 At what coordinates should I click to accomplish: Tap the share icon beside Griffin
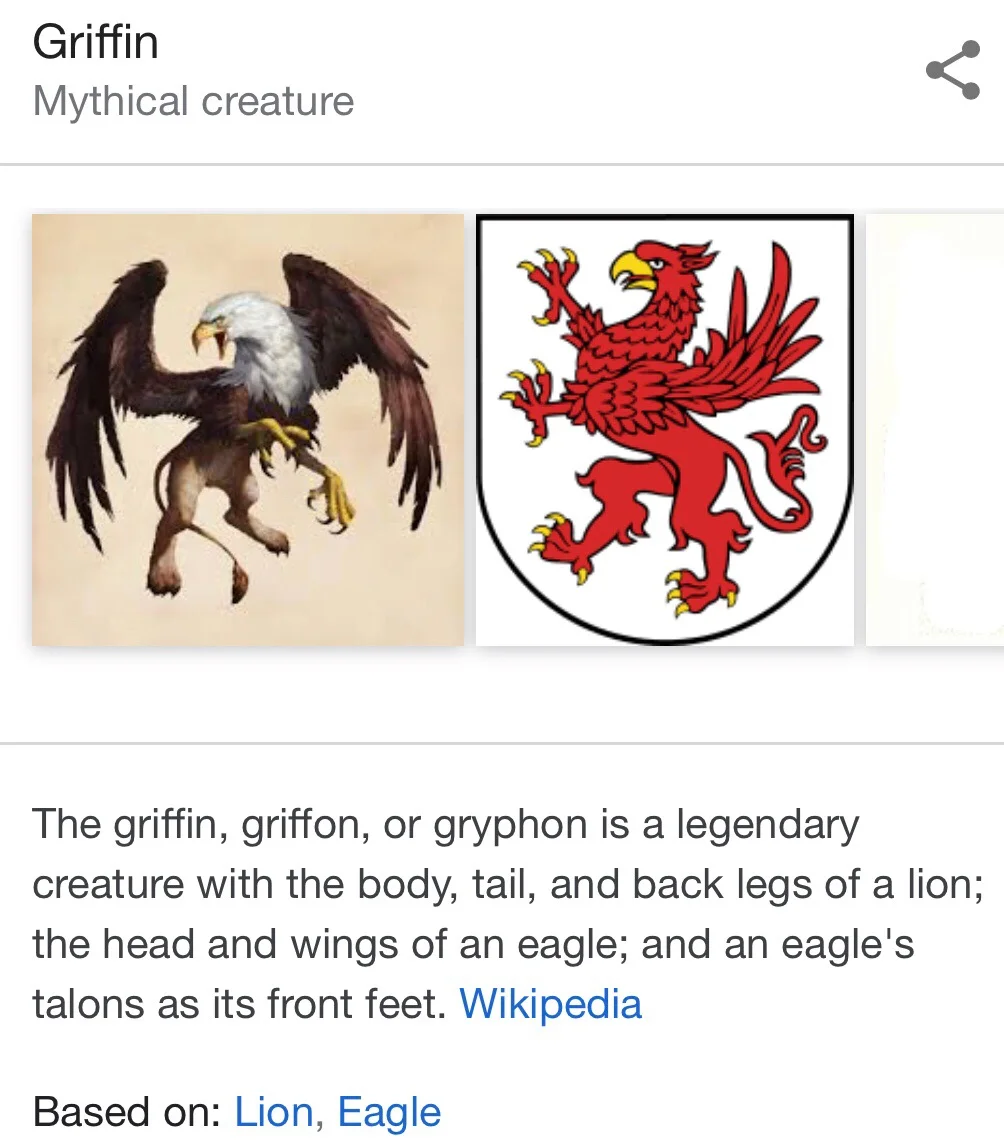tap(953, 70)
